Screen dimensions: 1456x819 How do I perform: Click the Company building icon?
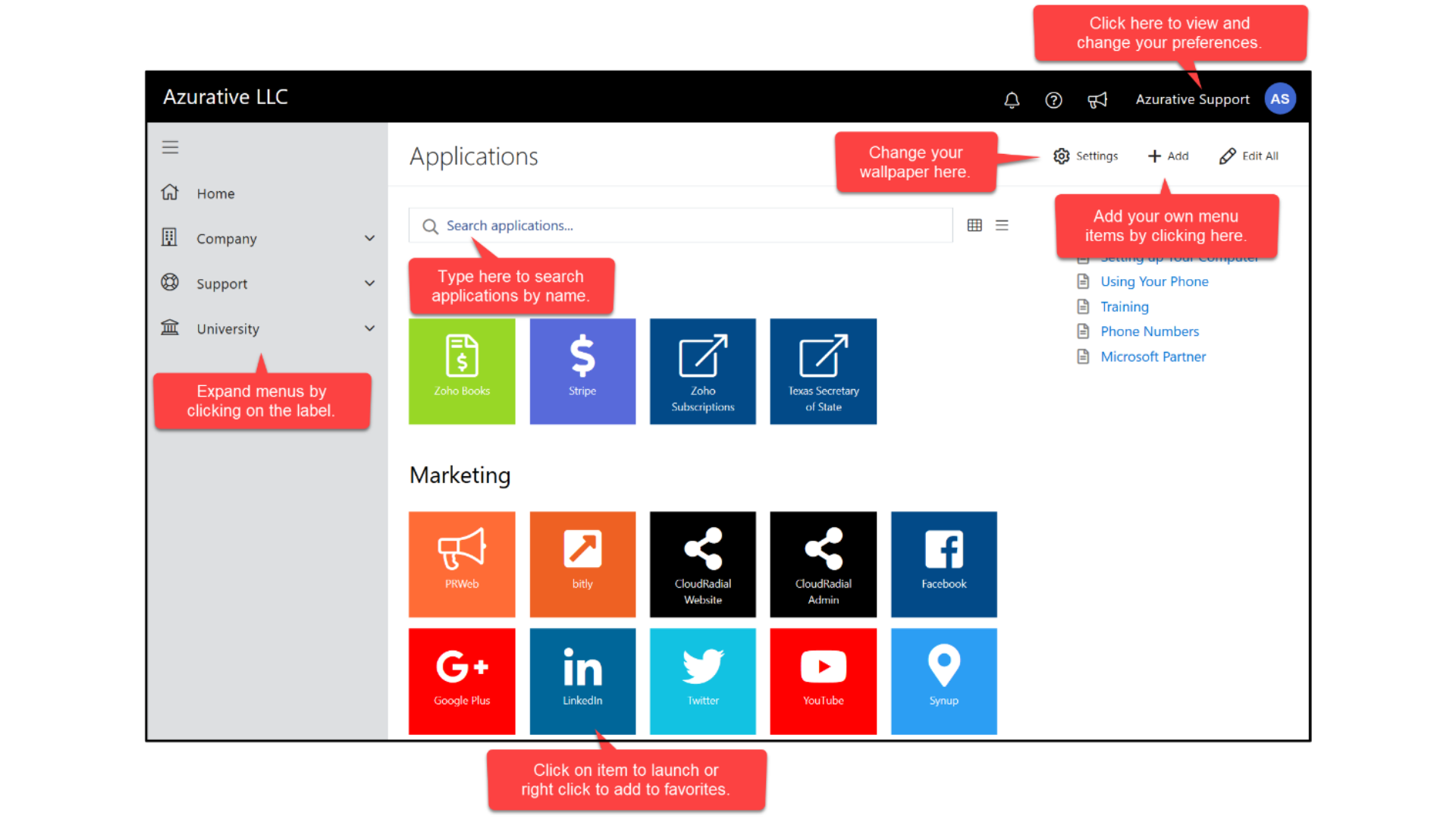[170, 237]
